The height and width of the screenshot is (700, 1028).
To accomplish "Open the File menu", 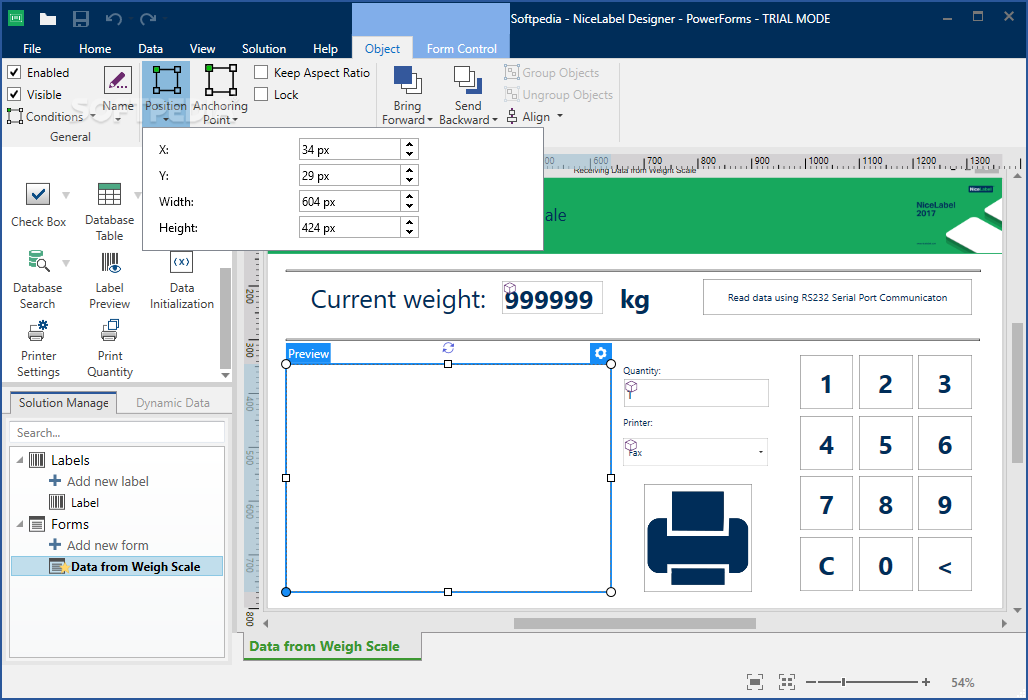I will click(31, 49).
